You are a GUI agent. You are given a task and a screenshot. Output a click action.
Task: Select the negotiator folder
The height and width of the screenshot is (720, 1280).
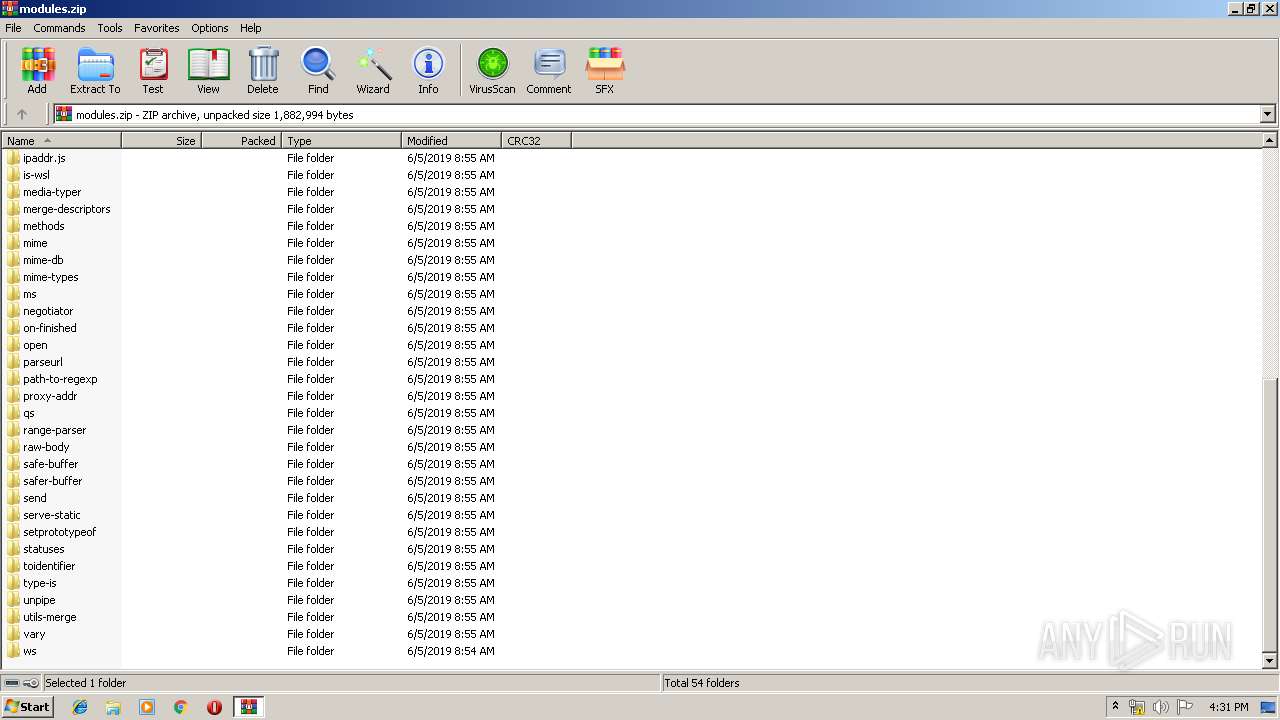48,311
